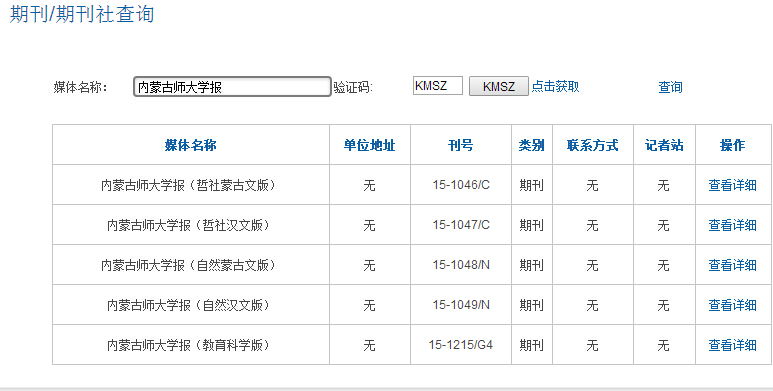Viewport: 773px width, 391px height.
Task: Click the 刊号 15-1048/N cell
Action: point(461,265)
